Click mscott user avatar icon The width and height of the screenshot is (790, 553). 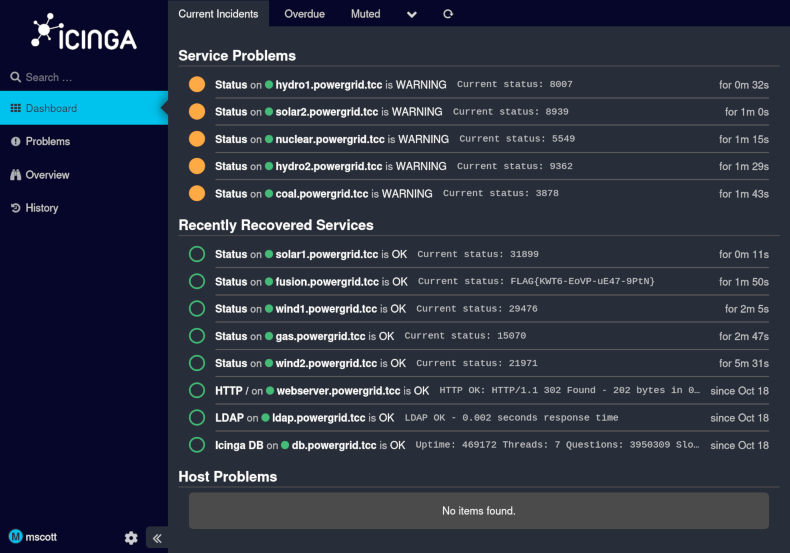point(15,537)
